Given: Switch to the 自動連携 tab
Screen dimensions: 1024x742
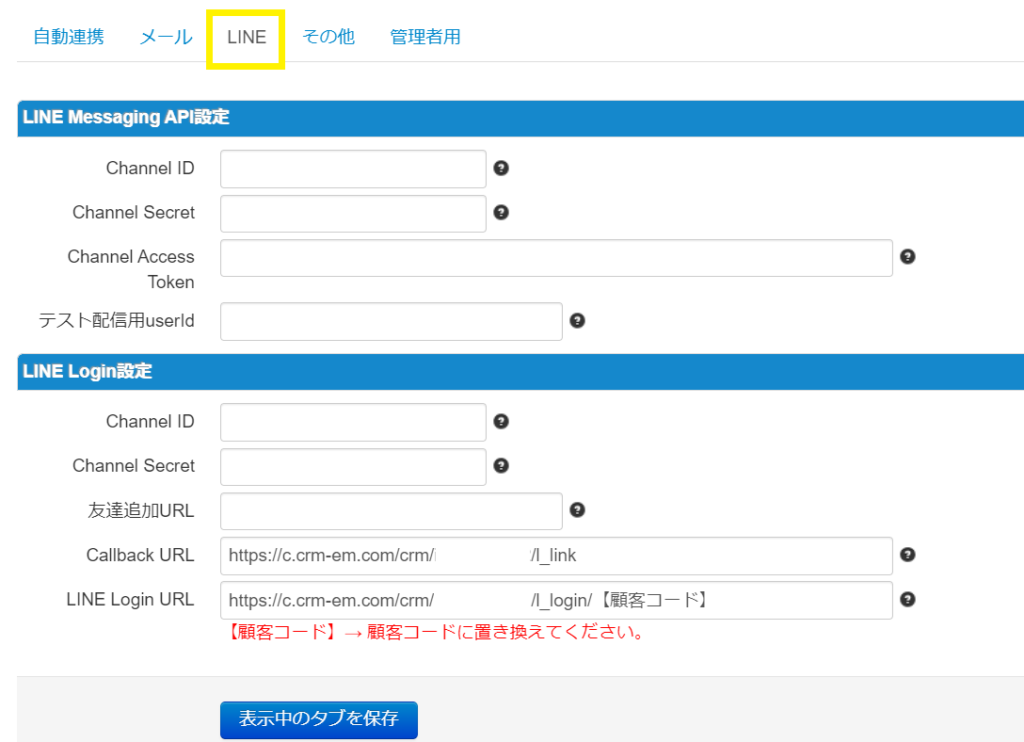Looking at the screenshot, I should 68,38.
